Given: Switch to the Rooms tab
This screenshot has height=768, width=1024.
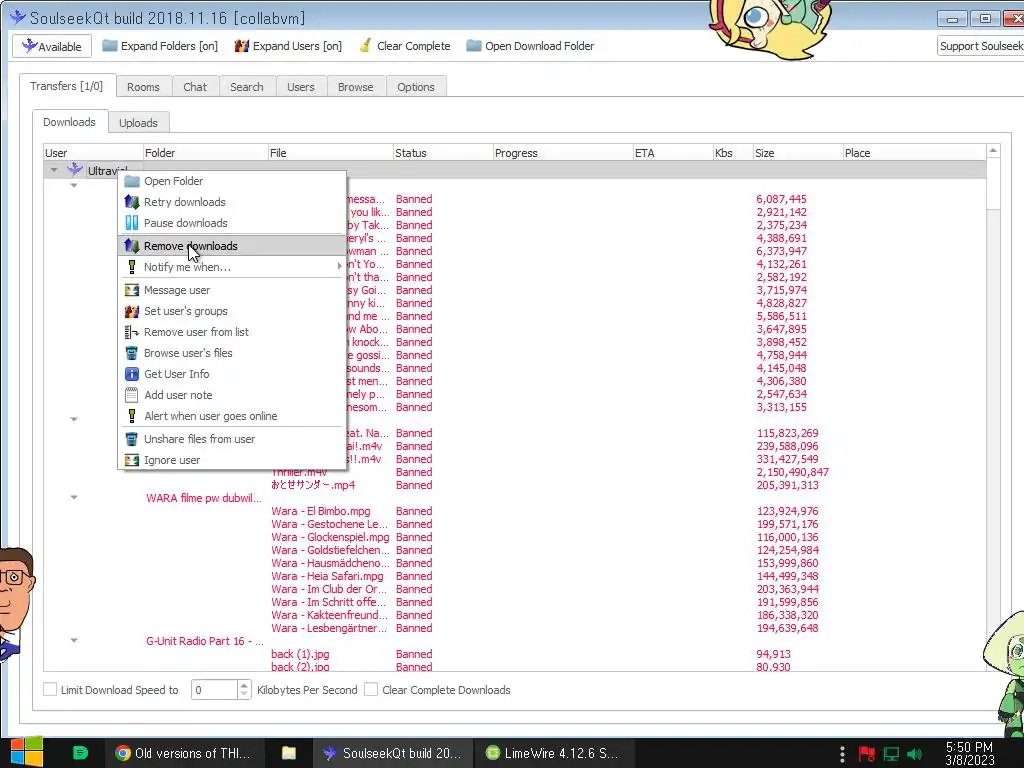Looking at the screenshot, I should (143, 87).
